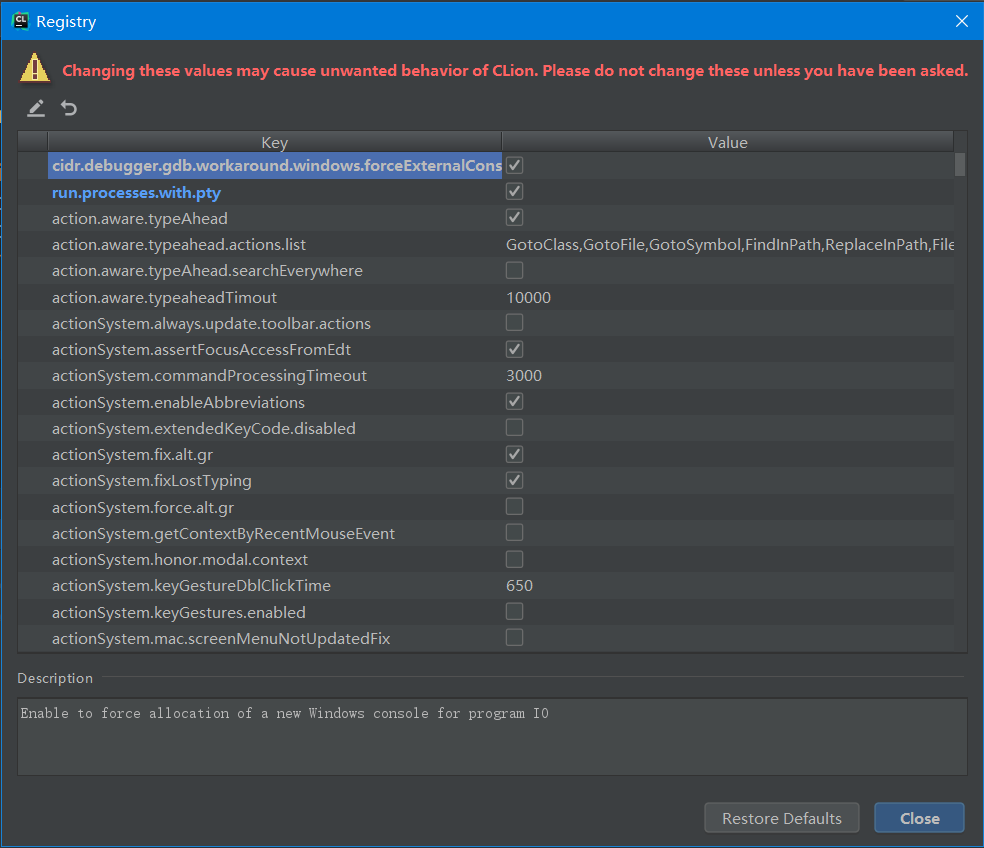Click the Close button
Viewport: 984px width, 848px height.
918,817
